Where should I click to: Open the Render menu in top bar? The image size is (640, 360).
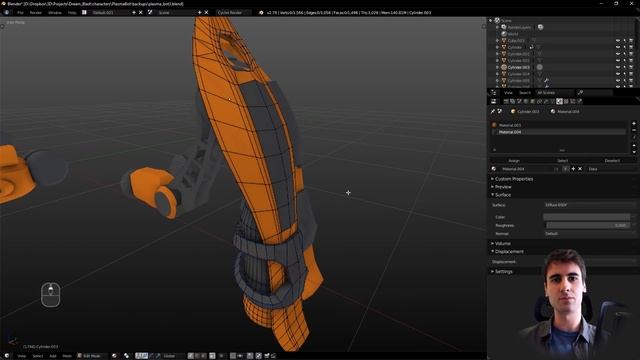[36, 13]
